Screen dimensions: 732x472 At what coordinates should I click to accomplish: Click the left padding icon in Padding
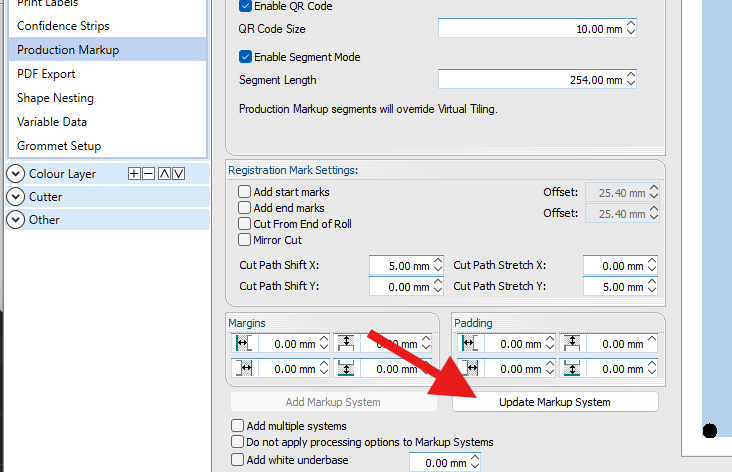(x=468, y=344)
